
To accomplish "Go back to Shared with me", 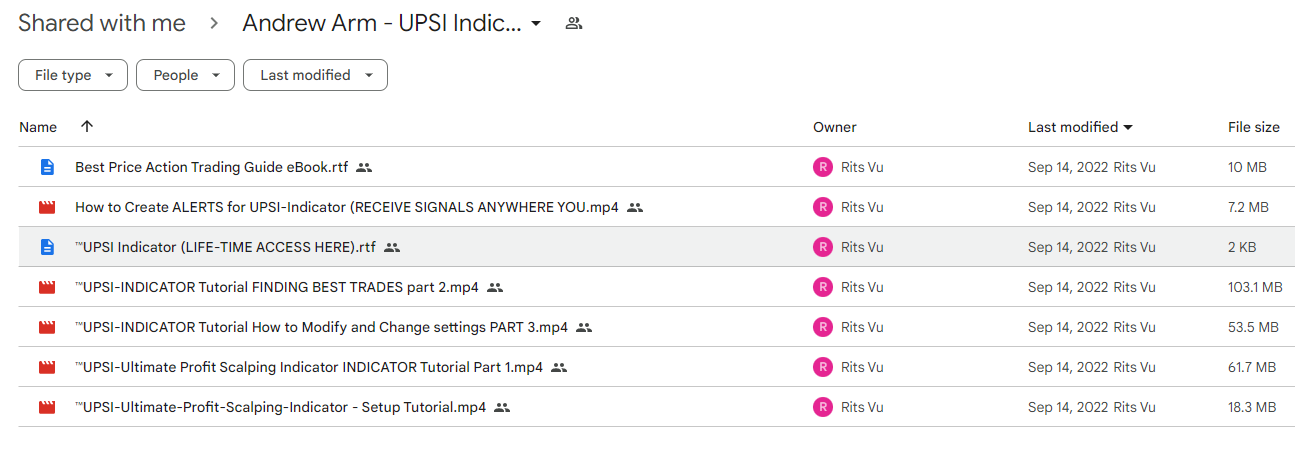I will [102, 24].
